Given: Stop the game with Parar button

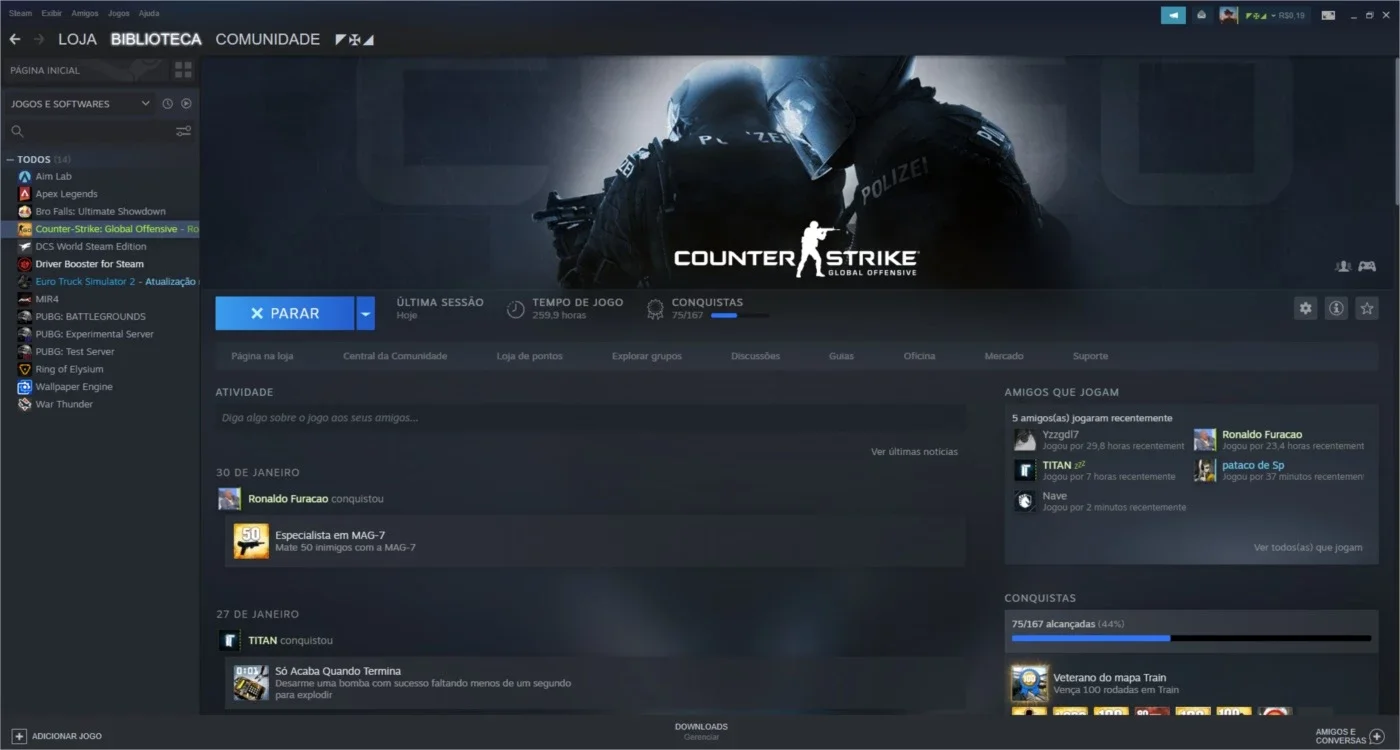Looking at the screenshot, I should tap(285, 313).
